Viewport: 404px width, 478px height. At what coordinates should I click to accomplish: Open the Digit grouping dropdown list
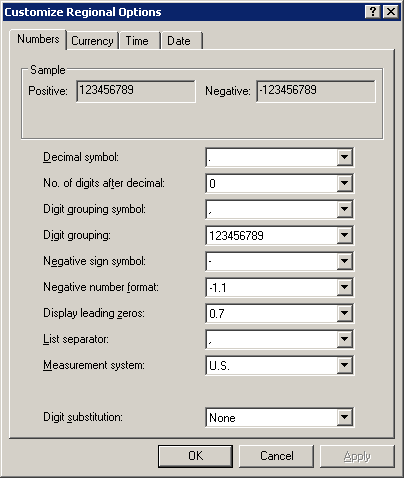[x=344, y=235]
